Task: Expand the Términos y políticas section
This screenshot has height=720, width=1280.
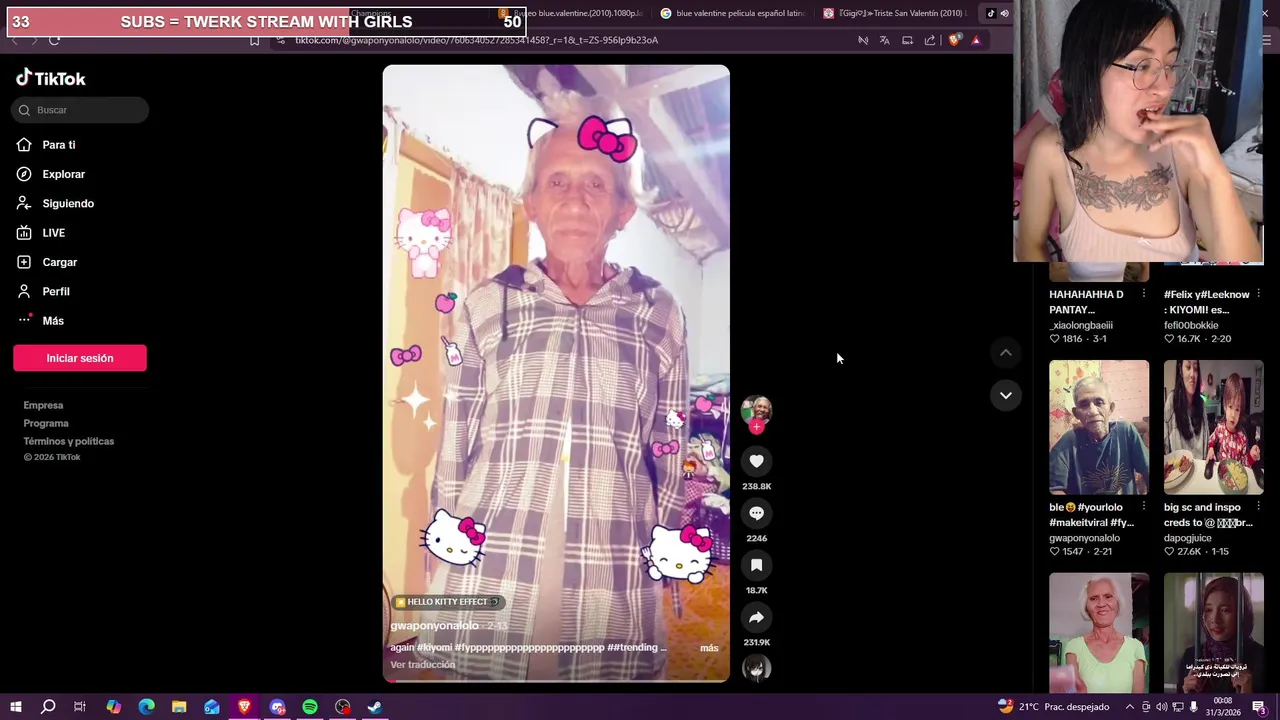Action: pyautogui.click(x=69, y=441)
